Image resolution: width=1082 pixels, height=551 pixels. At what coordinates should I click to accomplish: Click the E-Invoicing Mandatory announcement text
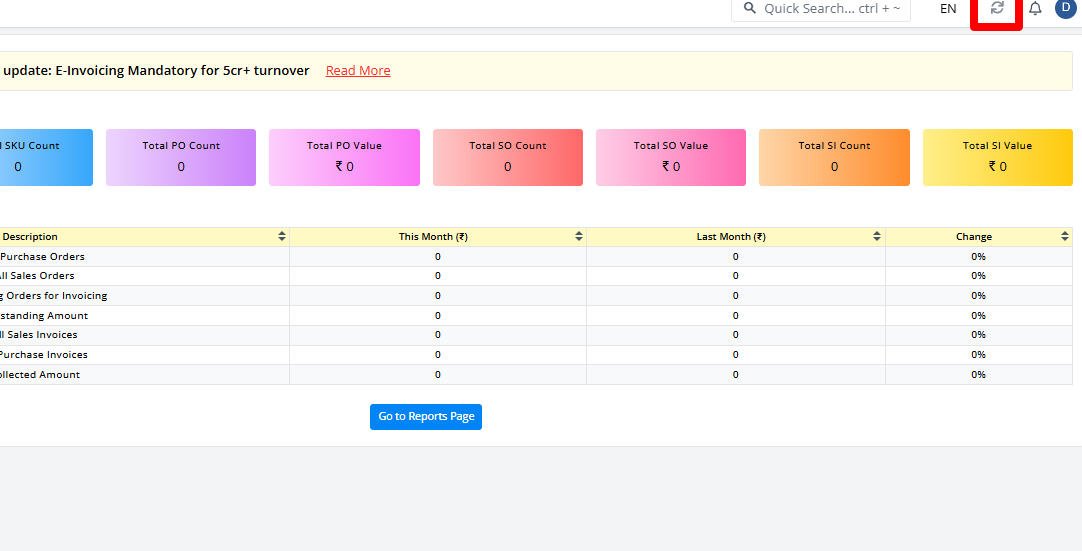(x=156, y=70)
